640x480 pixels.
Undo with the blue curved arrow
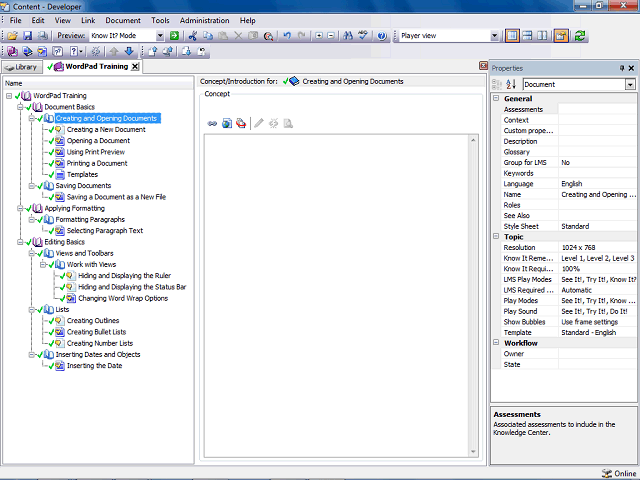pos(287,36)
